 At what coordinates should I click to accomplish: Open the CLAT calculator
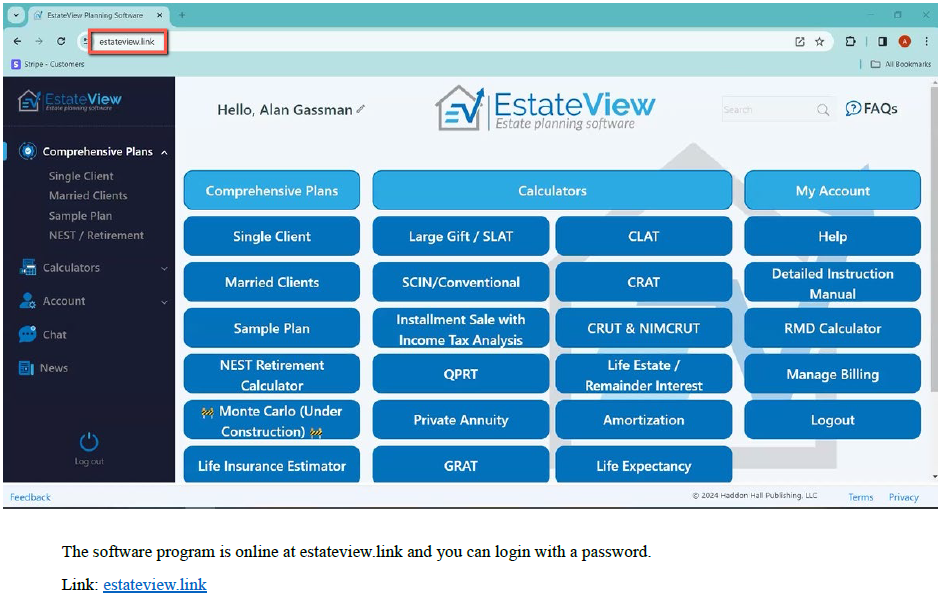click(644, 237)
